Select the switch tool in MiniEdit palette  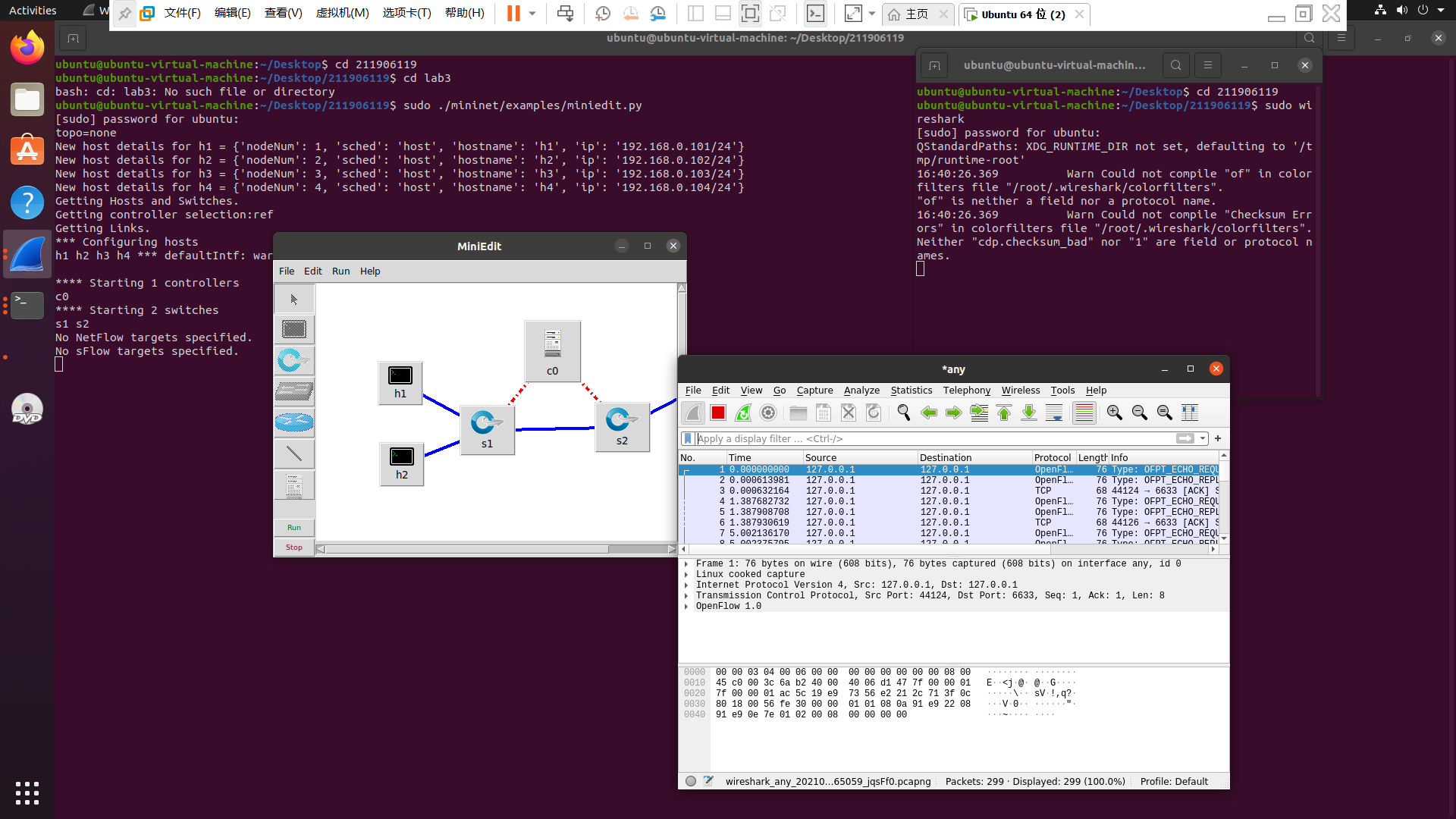pyautogui.click(x=294, y=360)
